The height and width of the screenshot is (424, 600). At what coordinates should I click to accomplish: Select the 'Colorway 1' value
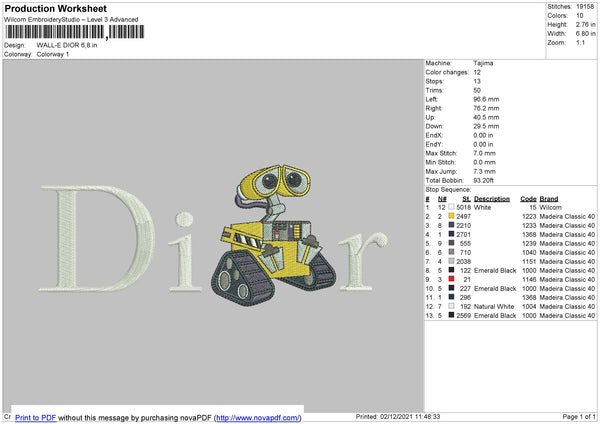tap(53, 54)
